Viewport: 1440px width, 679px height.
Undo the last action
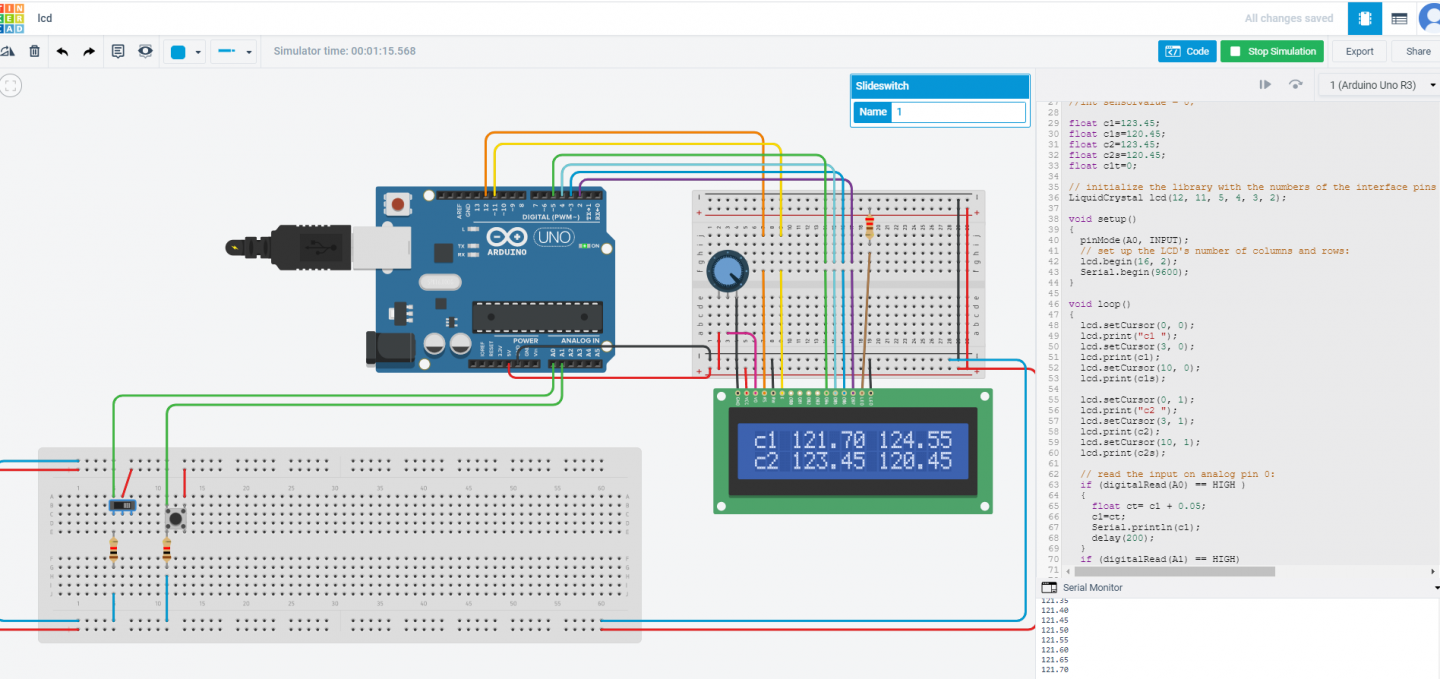tap(62, 51)
